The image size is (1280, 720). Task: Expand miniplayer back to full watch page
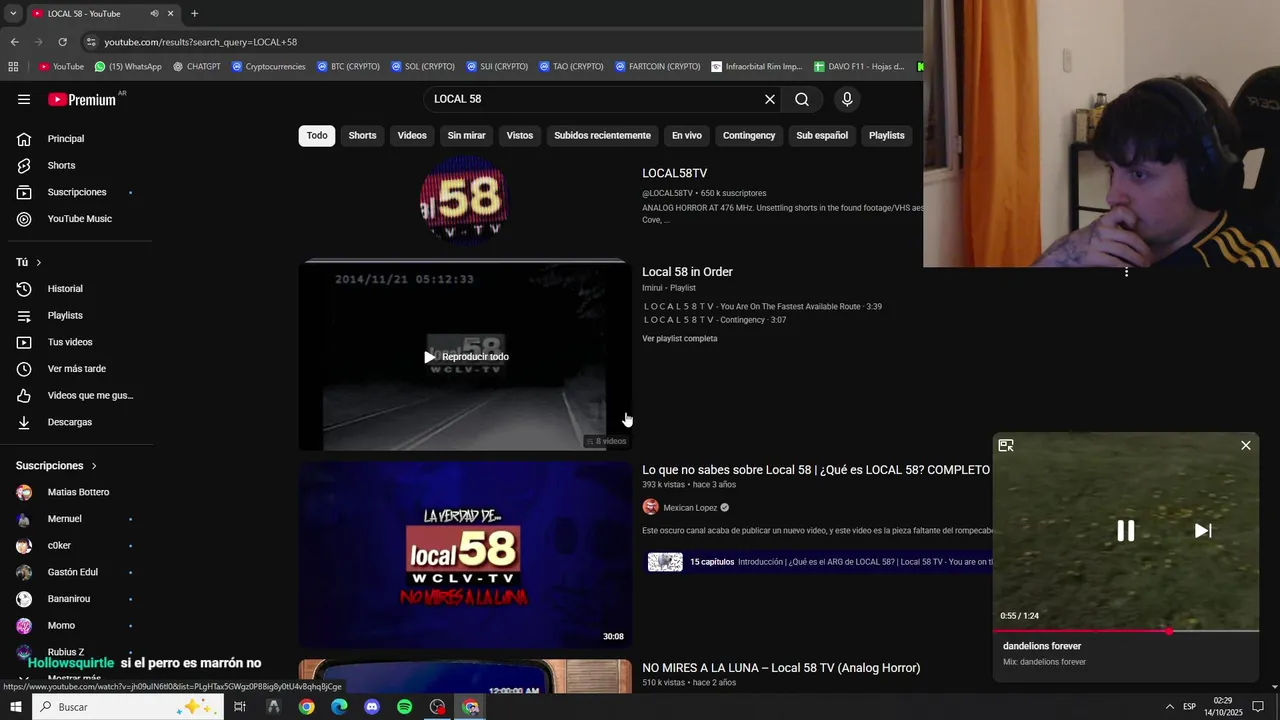(x=1006, y=445)
